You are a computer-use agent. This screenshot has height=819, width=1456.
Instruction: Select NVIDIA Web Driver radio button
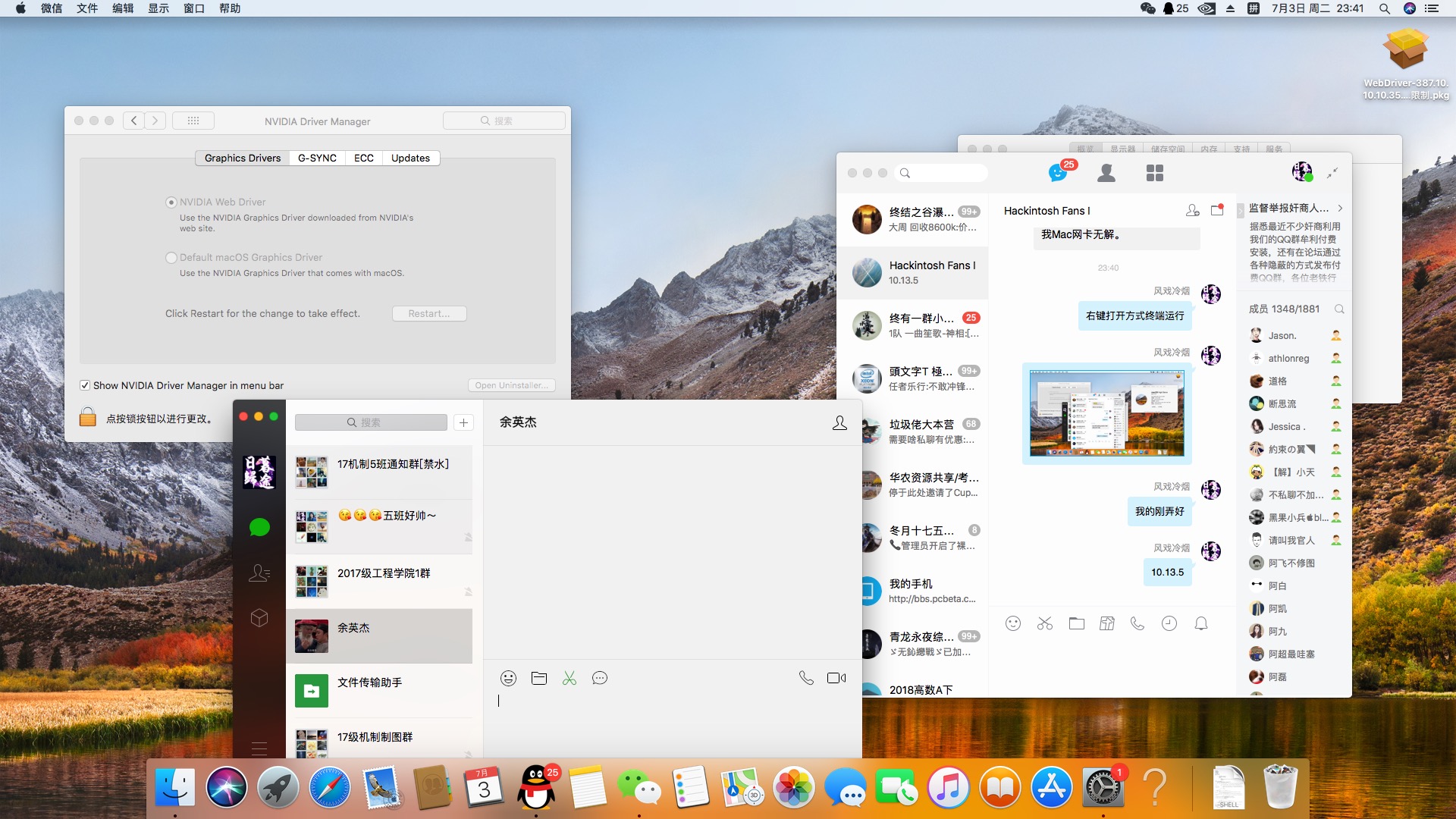(171, 202)
